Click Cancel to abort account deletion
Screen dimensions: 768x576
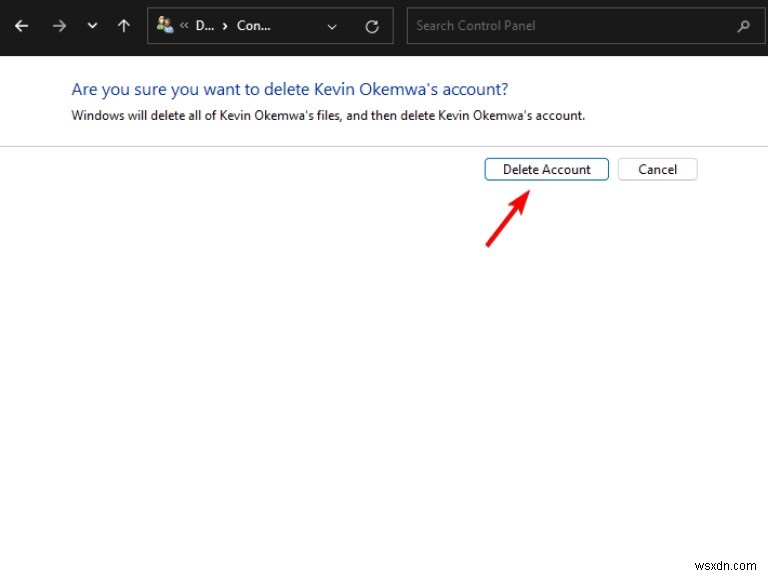point(657,169)
